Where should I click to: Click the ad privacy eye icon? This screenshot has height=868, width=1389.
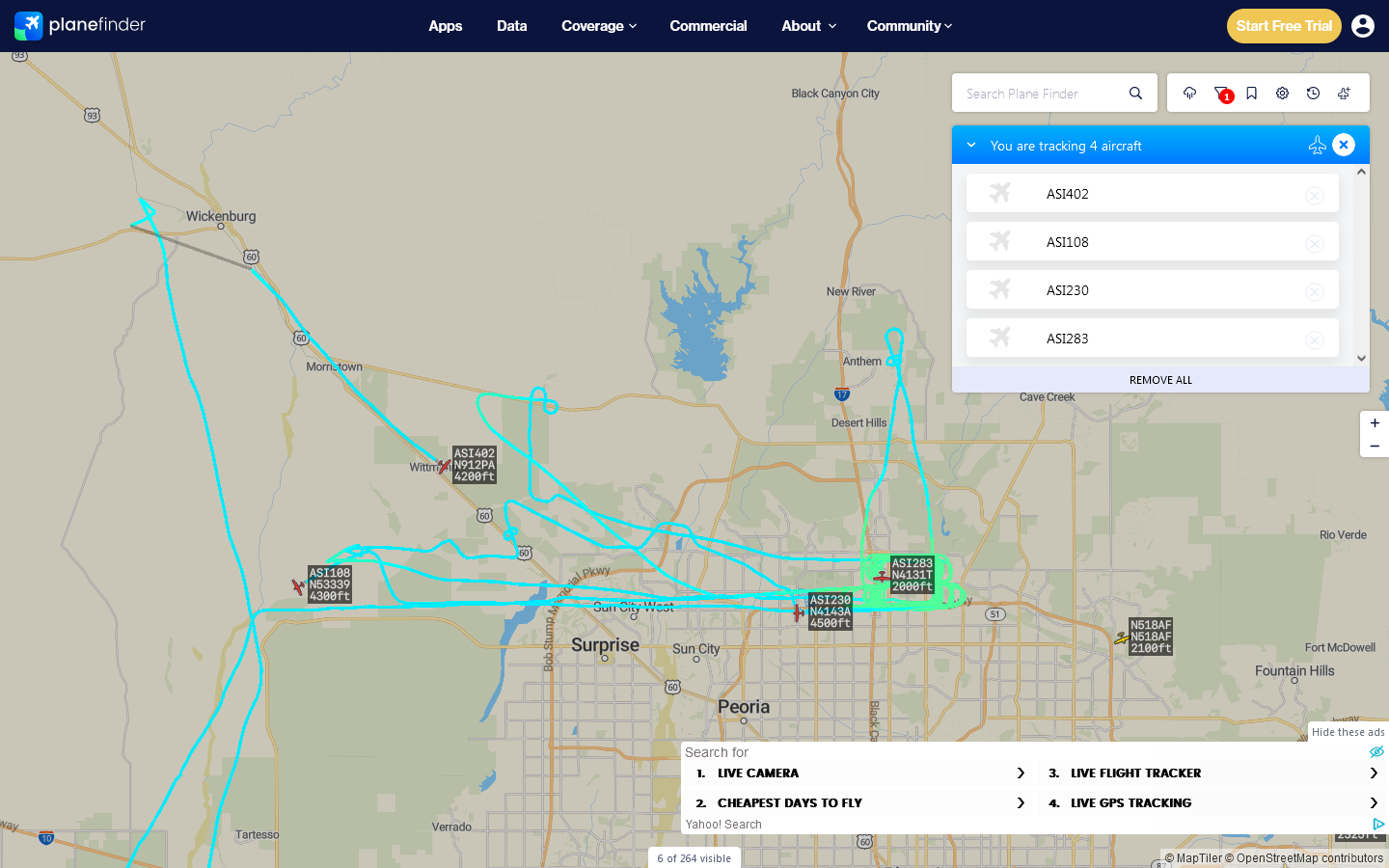tap(1376, 752)
